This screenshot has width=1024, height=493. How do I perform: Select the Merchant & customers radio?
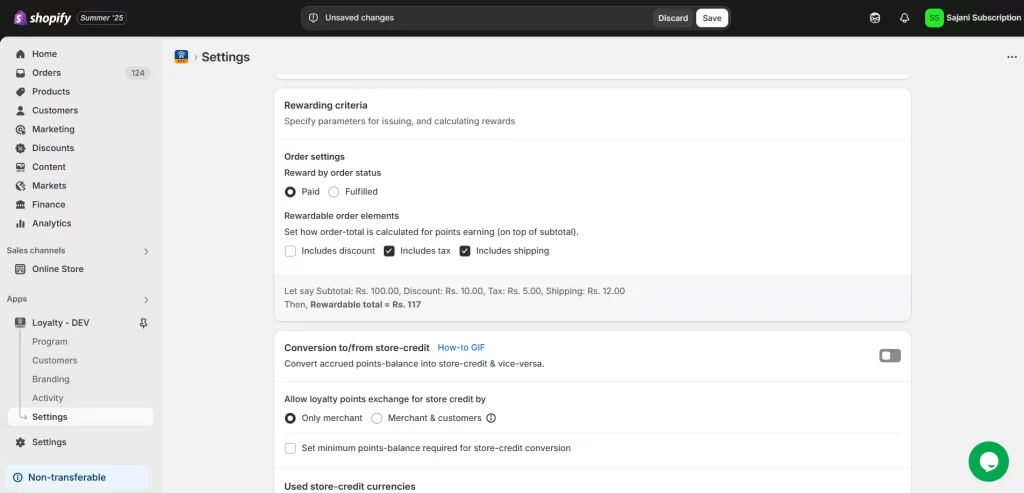376,418
